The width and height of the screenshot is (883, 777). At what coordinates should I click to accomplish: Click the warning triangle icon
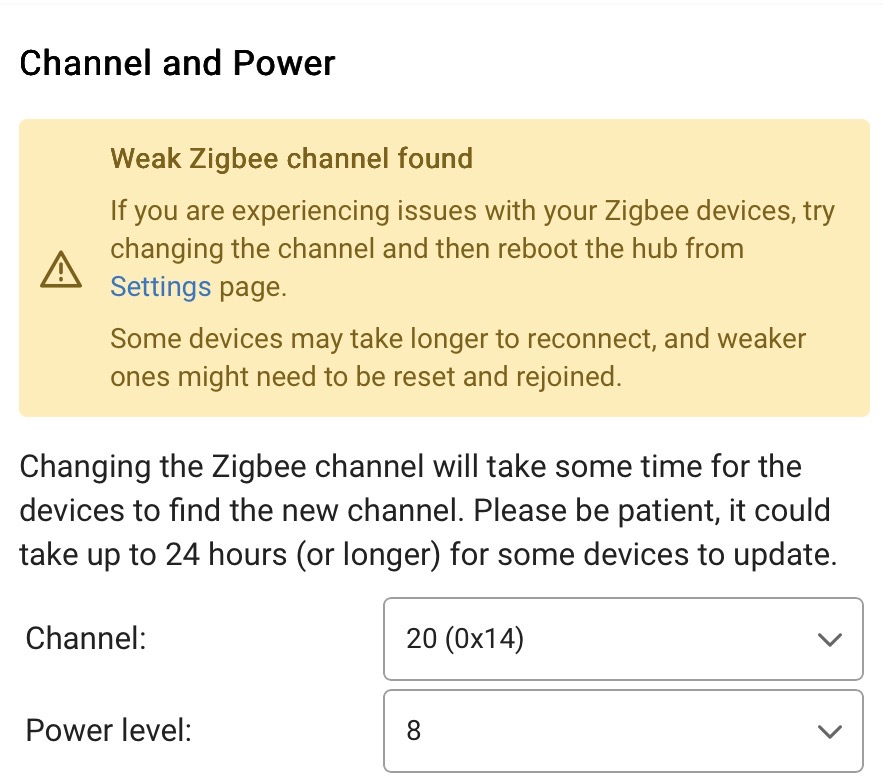click(61, 268)
